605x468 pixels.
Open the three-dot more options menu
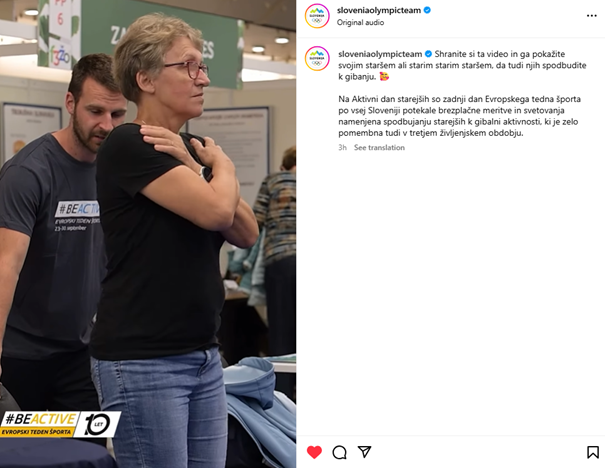[591, 16]
